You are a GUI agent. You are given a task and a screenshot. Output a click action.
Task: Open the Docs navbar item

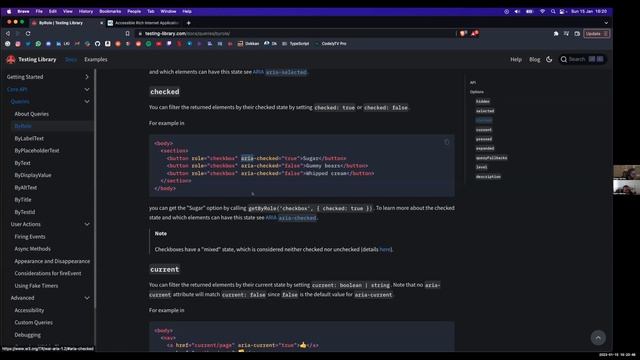tap(71, 60)
